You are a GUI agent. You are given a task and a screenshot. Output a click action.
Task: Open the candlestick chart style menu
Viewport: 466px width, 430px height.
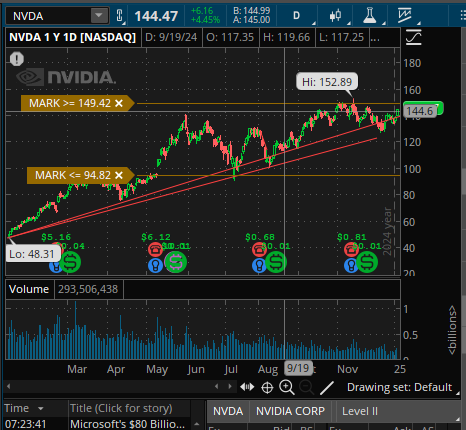[x=335, y=16]
